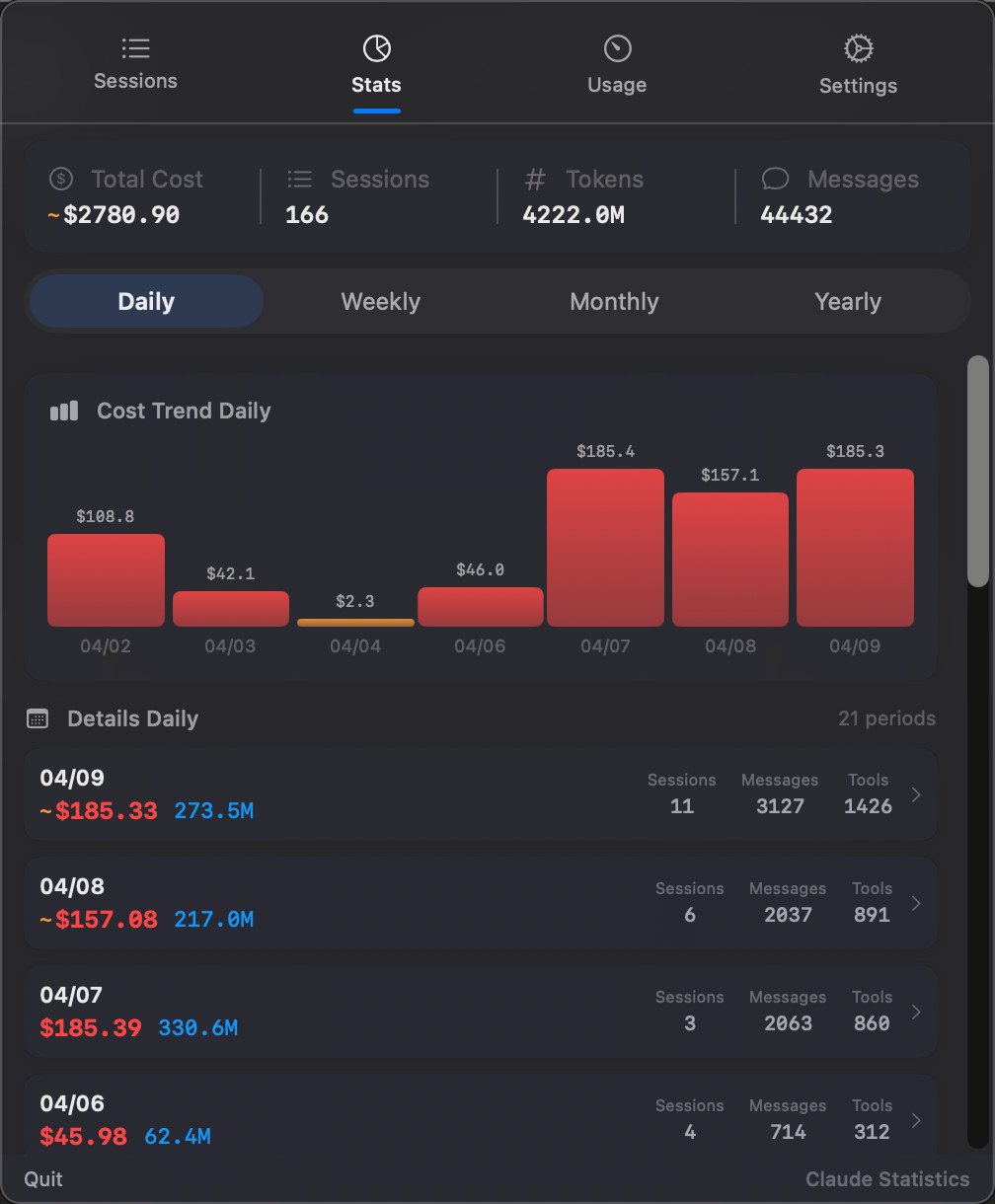This screenshot has width=995, height=1204.
Task: Click the Usage gauge icon
Action: click(x=617, y=48)
